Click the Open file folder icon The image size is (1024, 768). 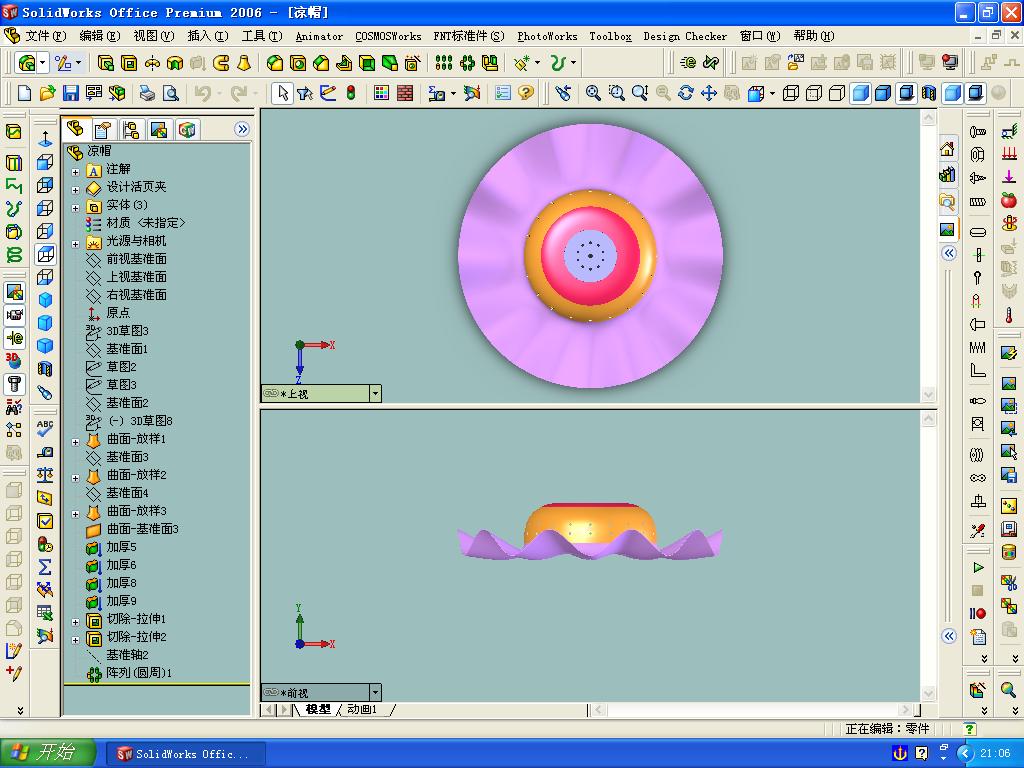click(x=47, y=93)
